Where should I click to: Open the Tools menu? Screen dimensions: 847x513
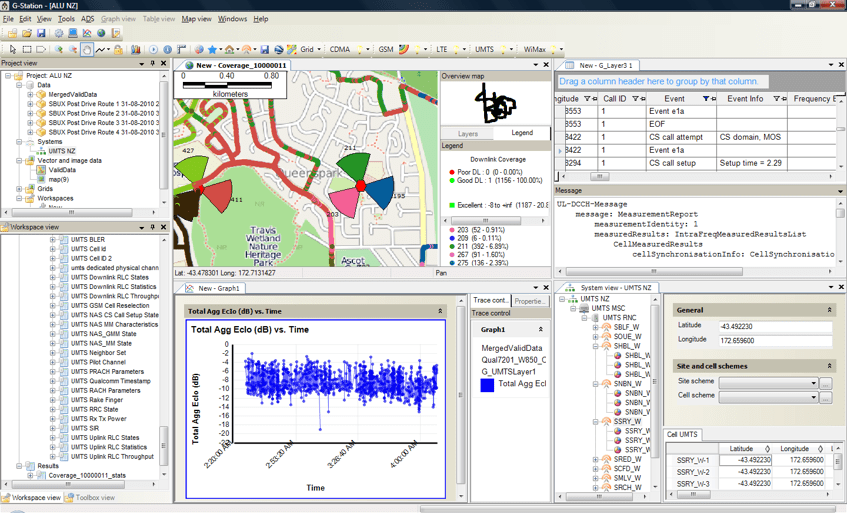tap(66, 19)
